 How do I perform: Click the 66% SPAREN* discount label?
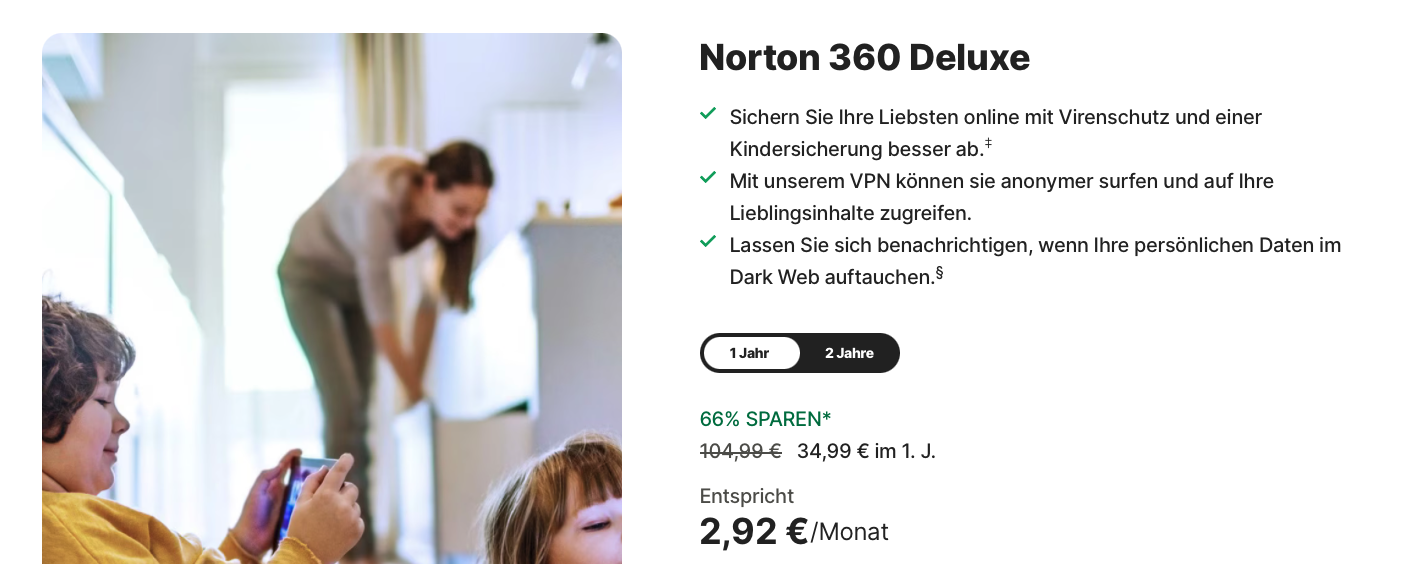(765, 419)
